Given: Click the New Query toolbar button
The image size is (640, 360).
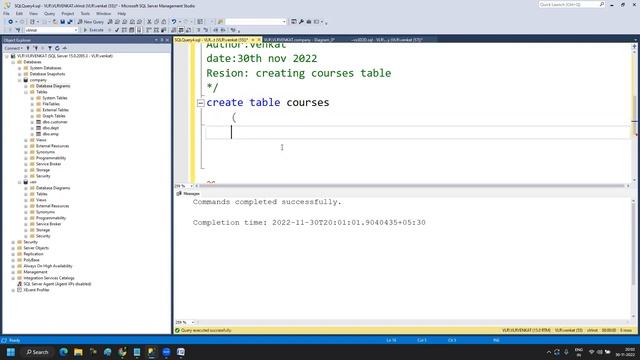Looking at the screenshot, I should pyautogui.click(x=91, y=22).
